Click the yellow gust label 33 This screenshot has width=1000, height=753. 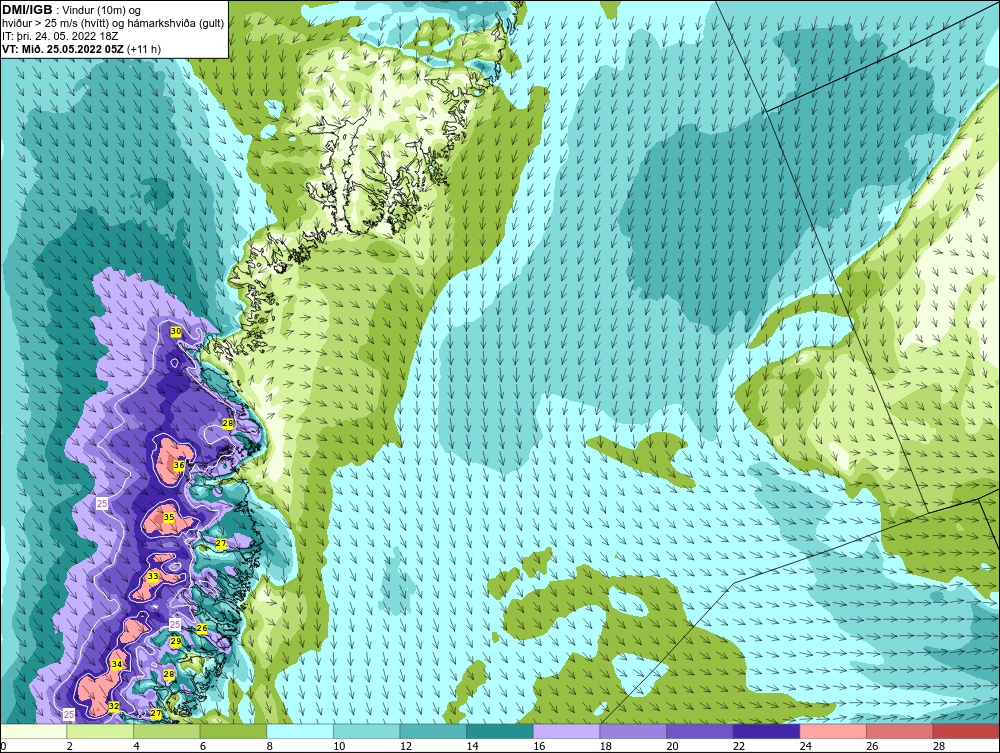tap(152, 576)
